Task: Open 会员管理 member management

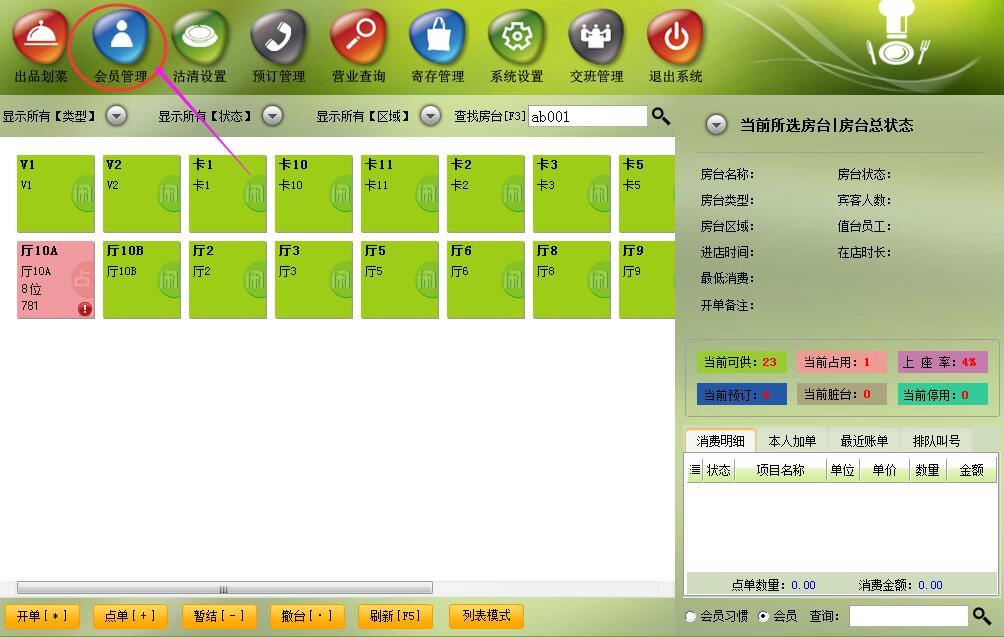Action: 120,38
